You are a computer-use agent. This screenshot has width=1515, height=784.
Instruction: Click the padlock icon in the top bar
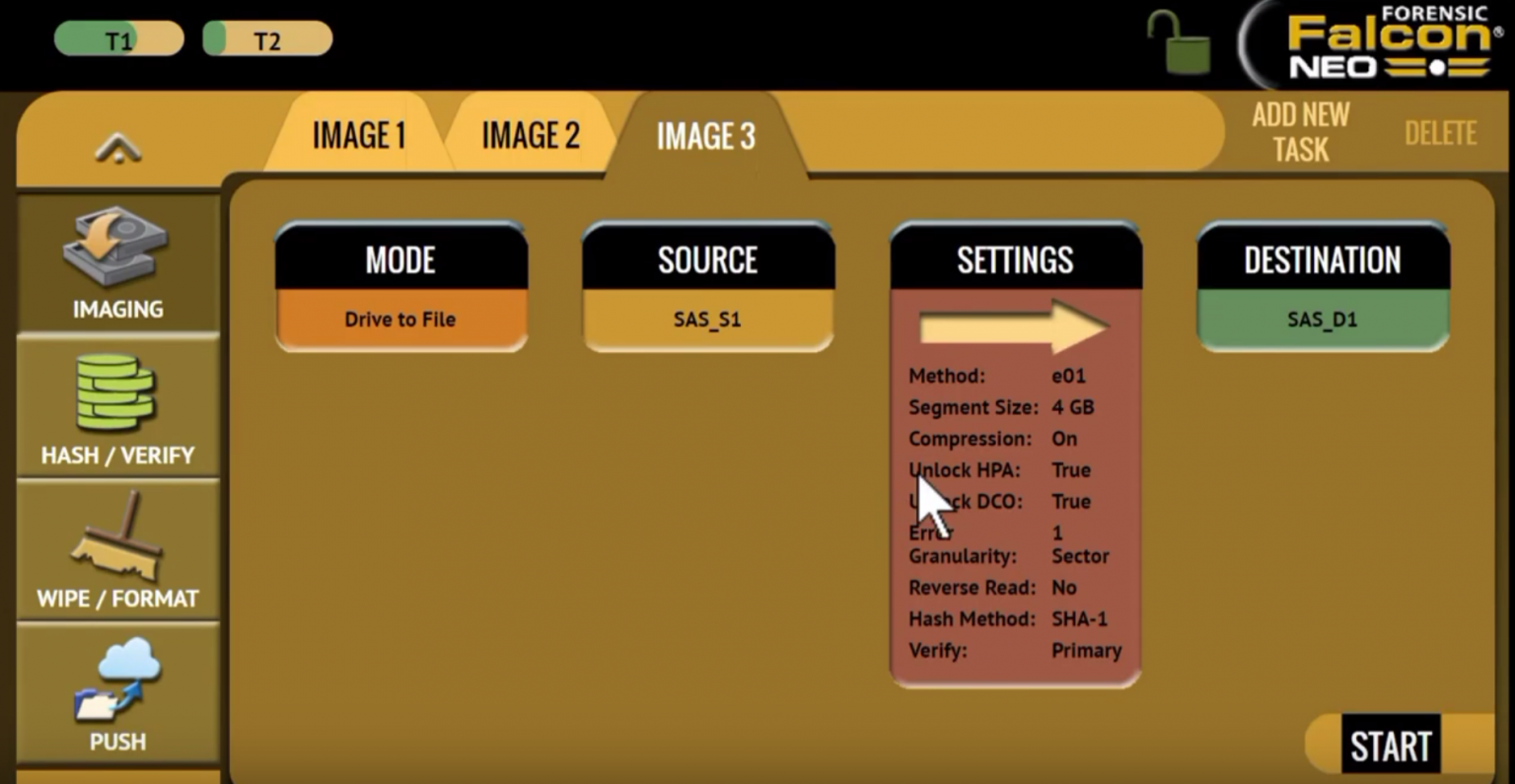click(1180, 44)
